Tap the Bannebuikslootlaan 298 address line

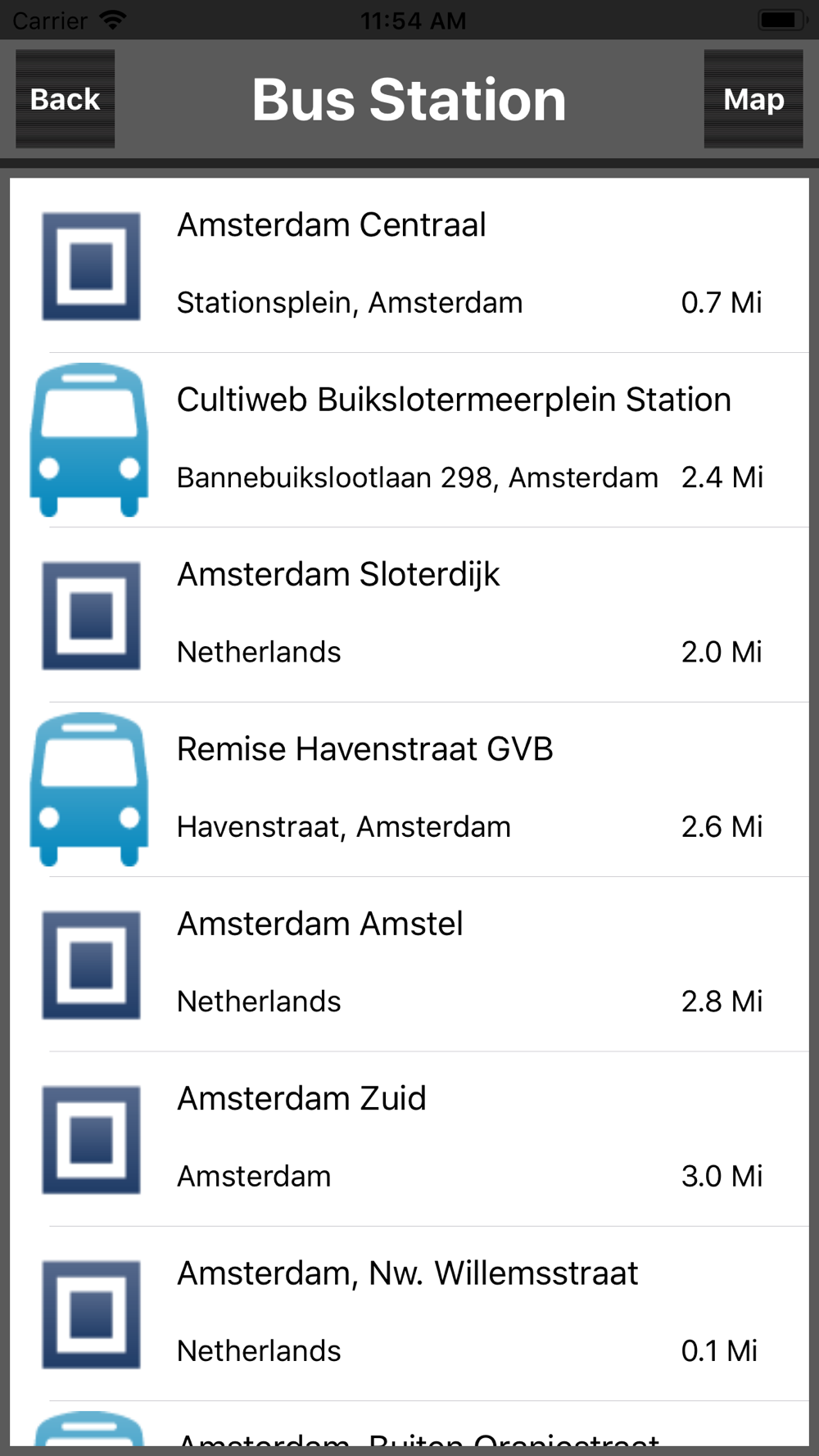tap(418, 477)
